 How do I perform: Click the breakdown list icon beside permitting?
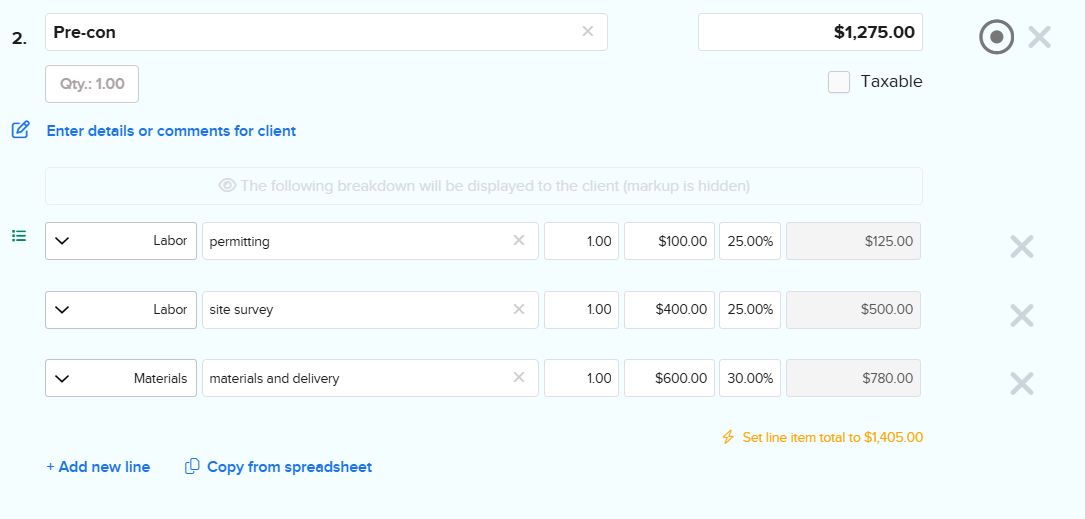pos(18,236)
